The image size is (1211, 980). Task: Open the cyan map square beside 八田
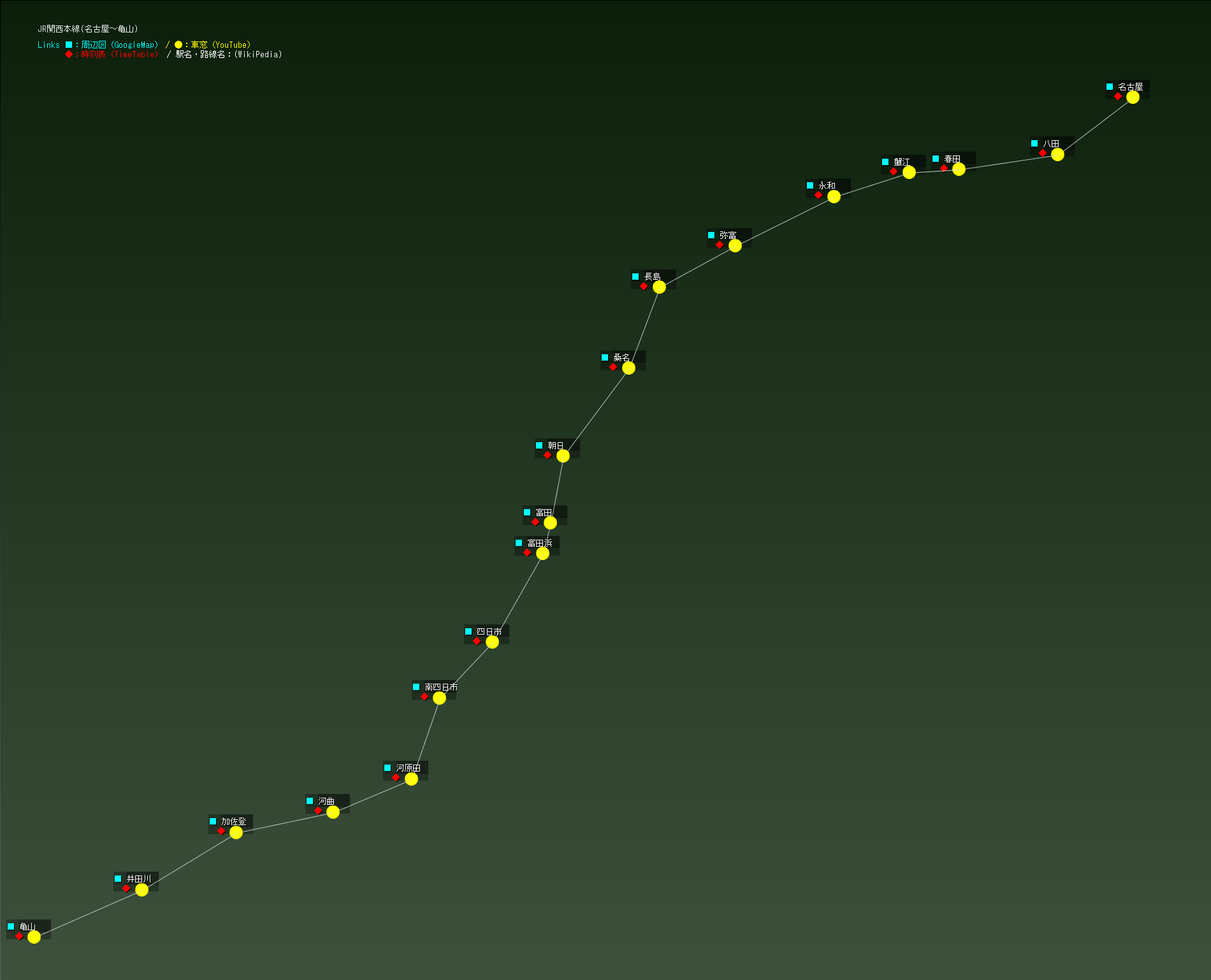click(x=1034, y=143)
